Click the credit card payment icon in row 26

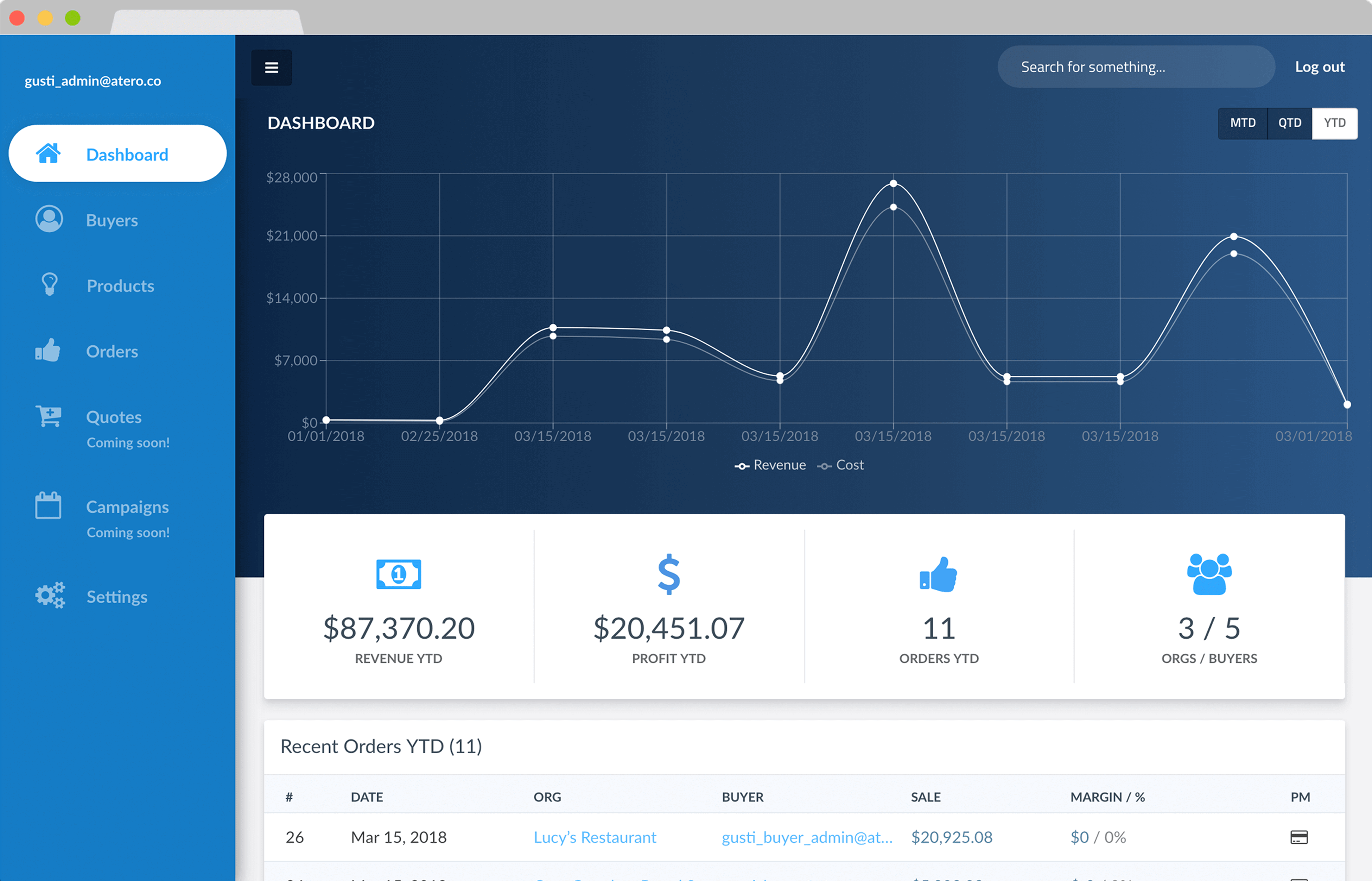(x=1298, y=837)
